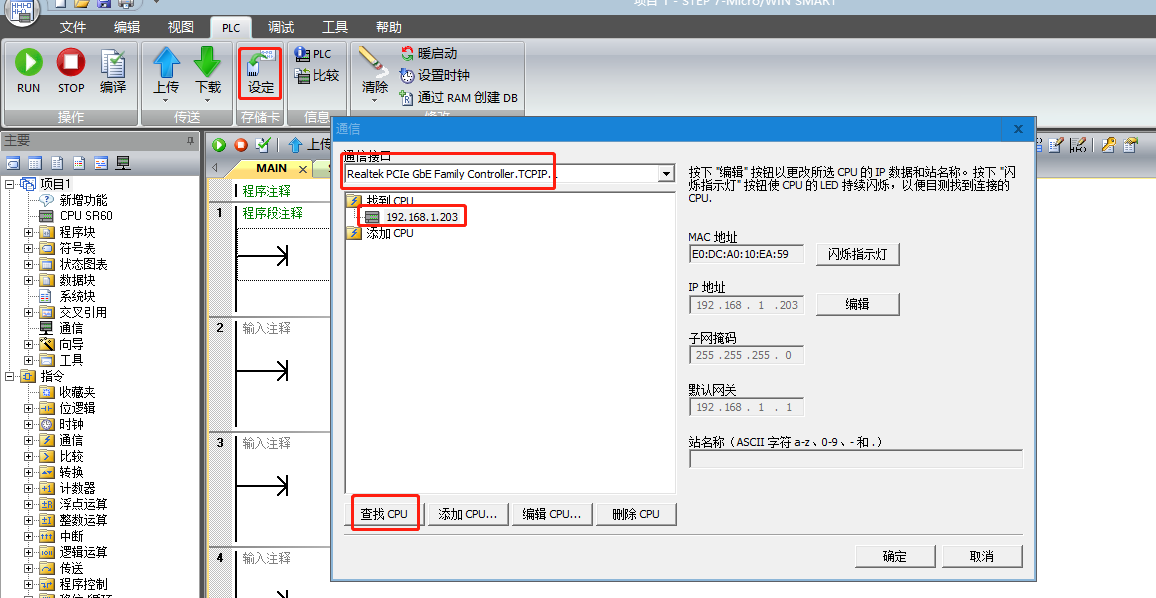The width and height of the screenshot is (1156, 598).
Task: Click 通过 RAM 创建 DB
Action: click(458, 97)
